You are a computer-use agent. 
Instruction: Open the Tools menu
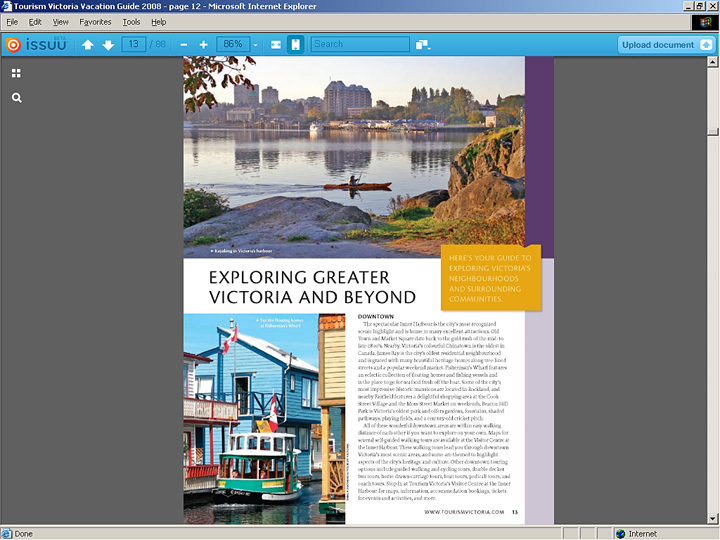[131, 22]
